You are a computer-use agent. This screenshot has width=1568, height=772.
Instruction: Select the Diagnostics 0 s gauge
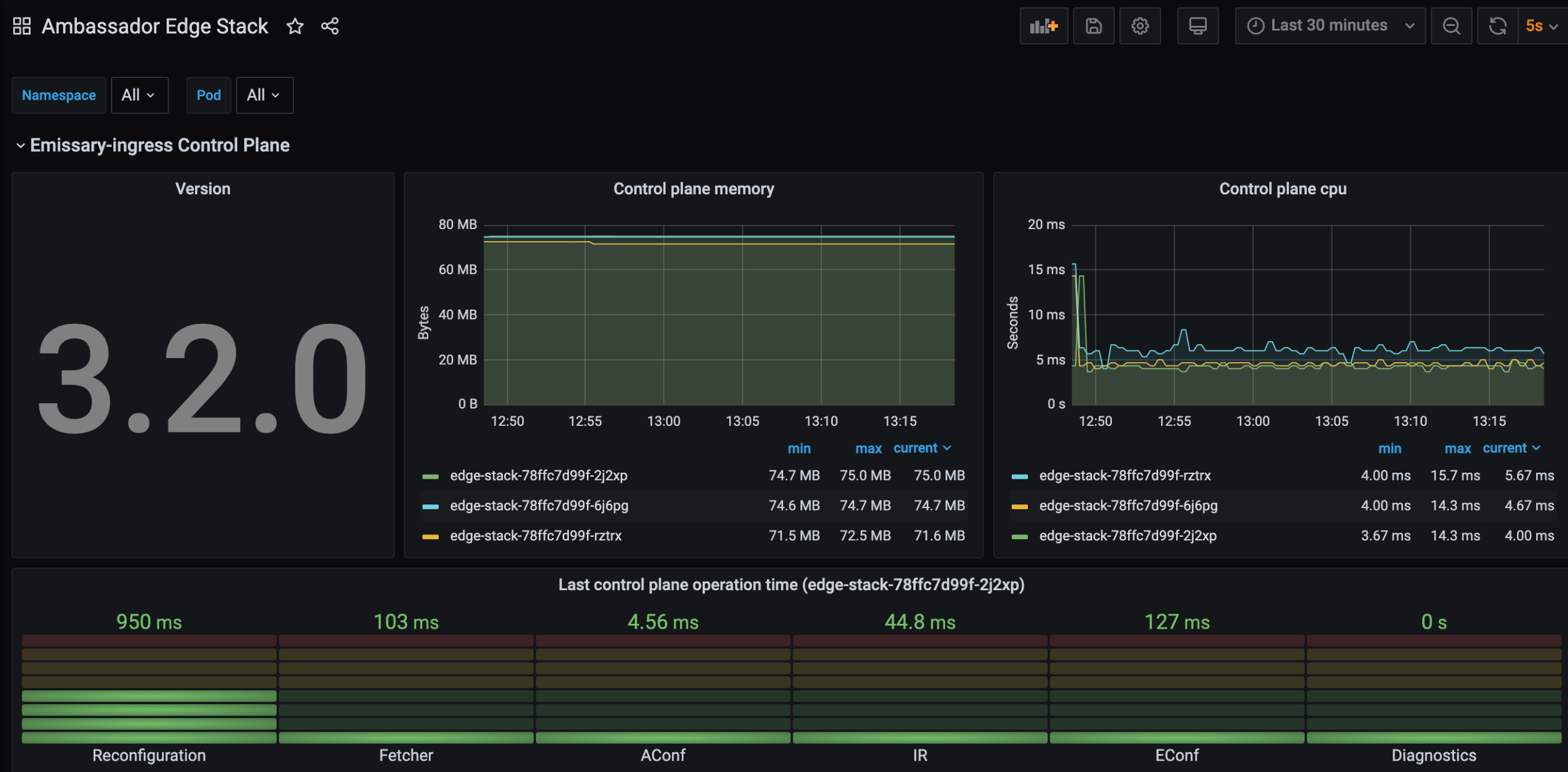1434,687
